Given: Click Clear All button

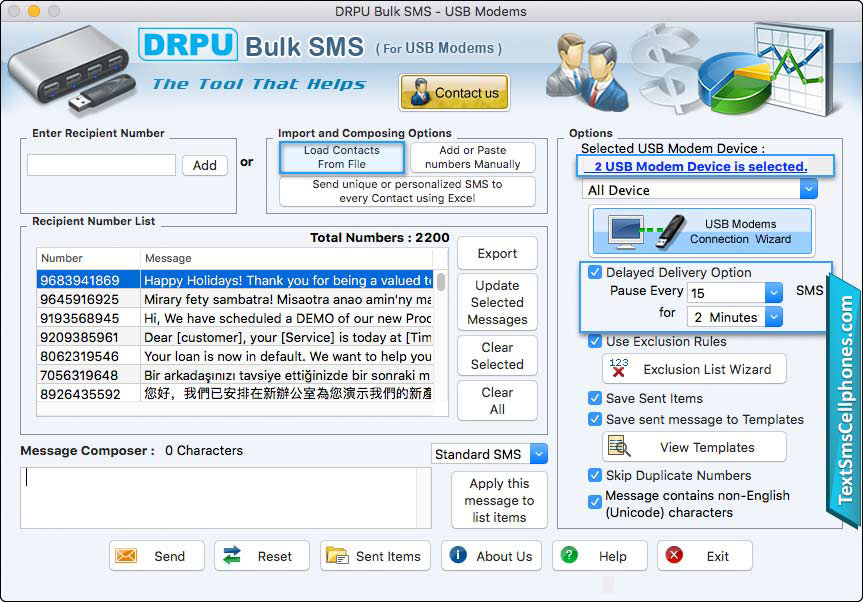Looking at the screenshot, I should 497,401.
